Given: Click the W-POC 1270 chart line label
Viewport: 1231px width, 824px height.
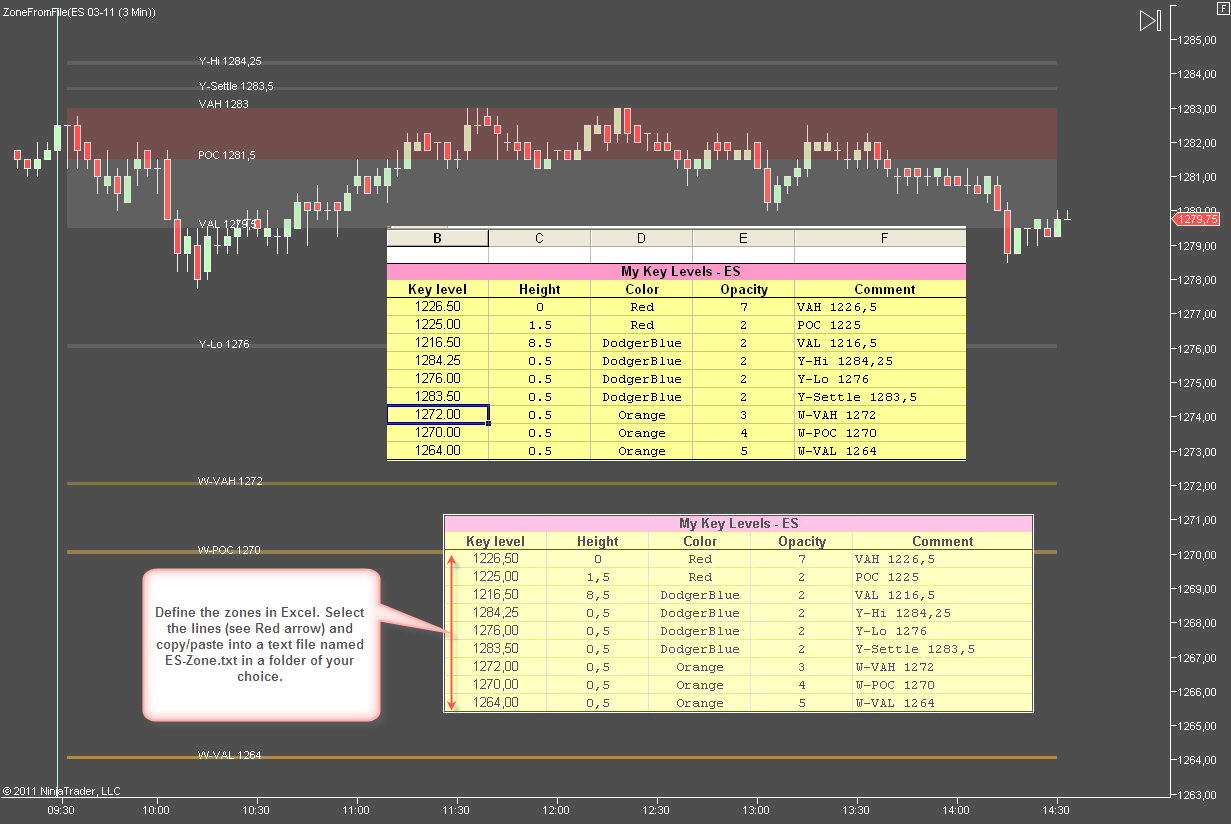Looking at the screenshot, I should (229, 550).
